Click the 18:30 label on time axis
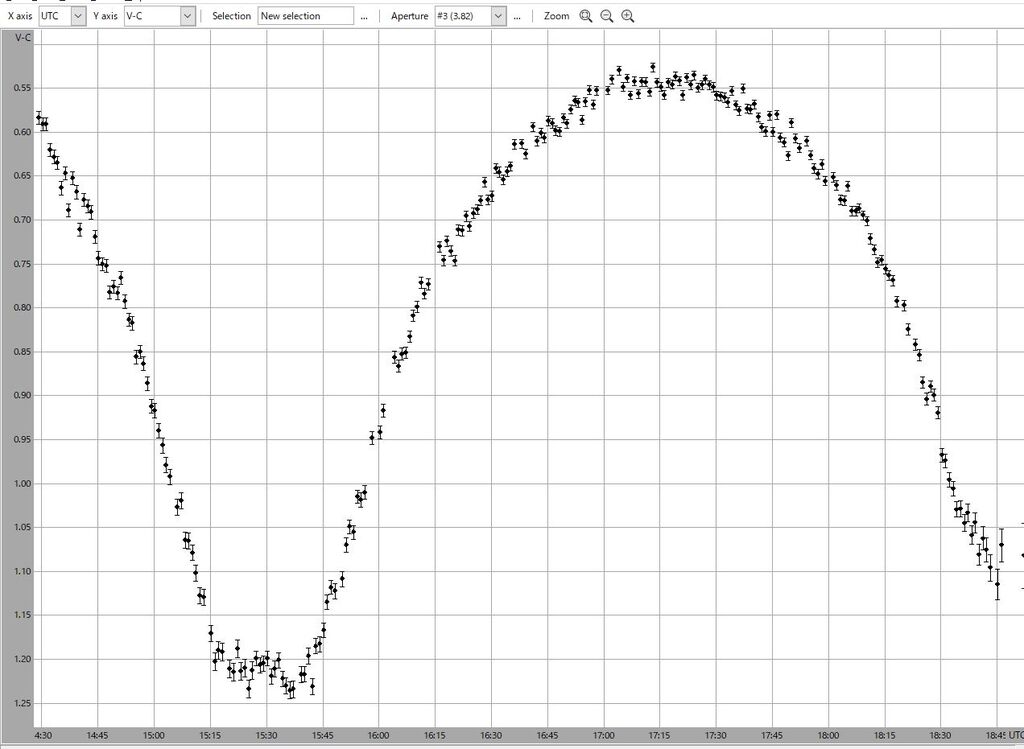Image resolution: width=1024 pixels, height=749 pixels. (x=940, y=735)
